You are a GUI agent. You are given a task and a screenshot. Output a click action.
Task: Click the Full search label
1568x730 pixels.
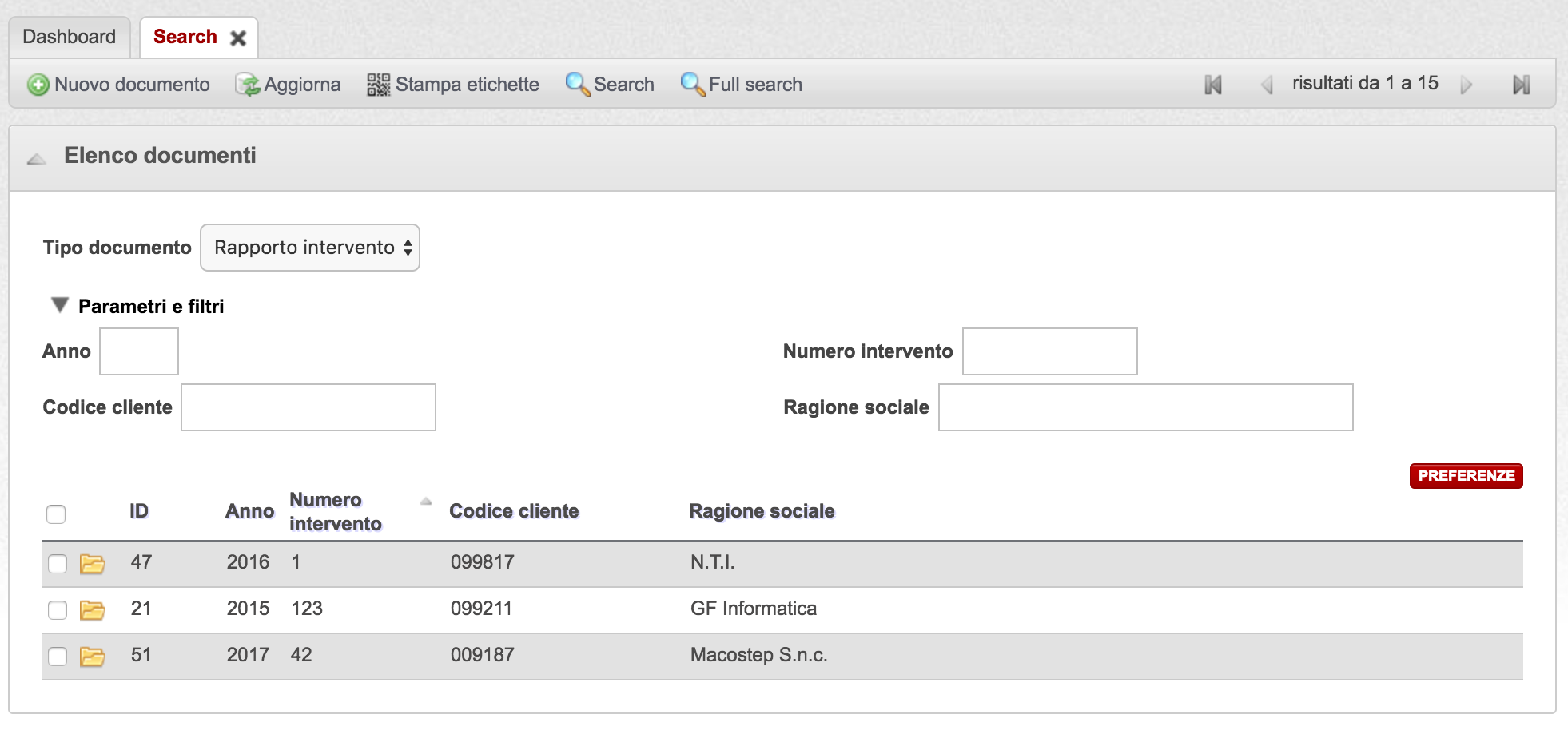(755, 85)
